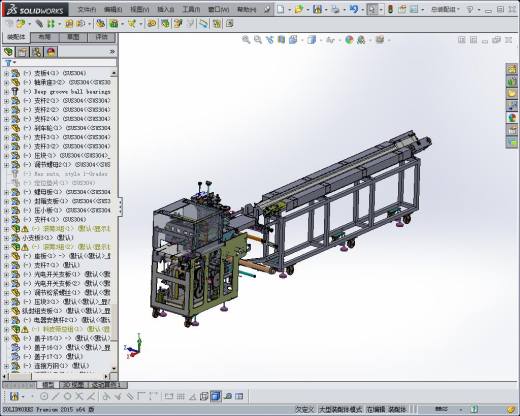Click the 大型装配体模式 status bar label
This screenshot has width=520, height=416.
click(x=340, y=409)
